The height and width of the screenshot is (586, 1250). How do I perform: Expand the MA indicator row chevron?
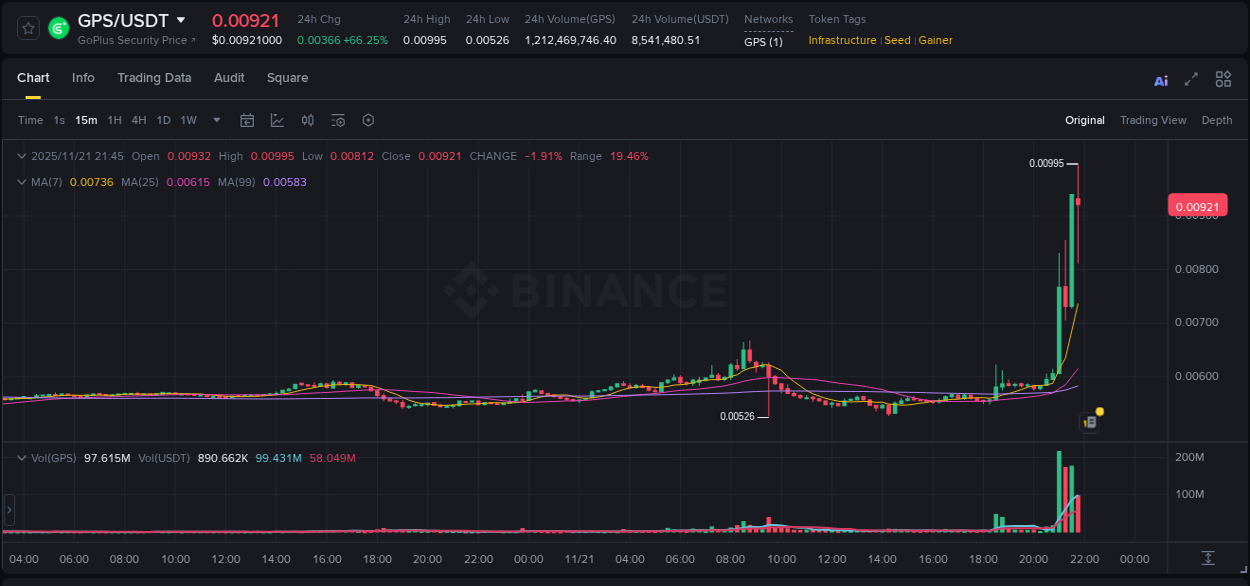pos(21,180)
